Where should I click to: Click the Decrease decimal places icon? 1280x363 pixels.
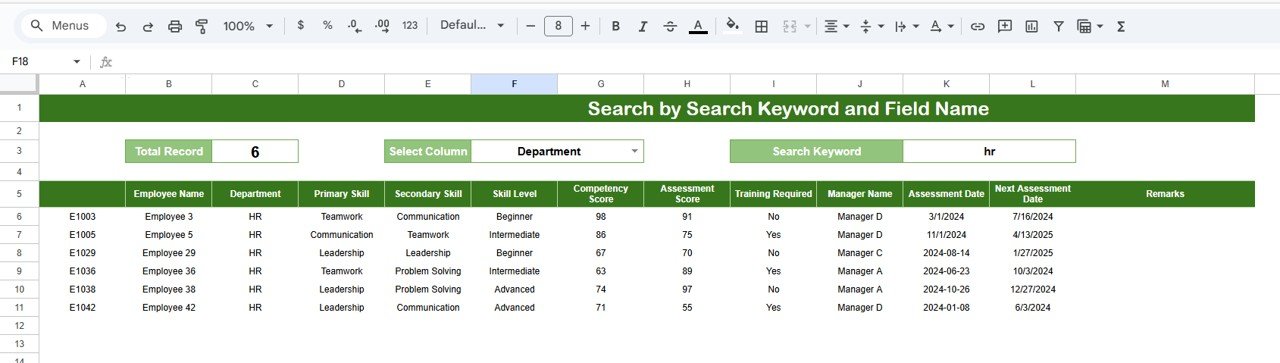coord(354,26)
